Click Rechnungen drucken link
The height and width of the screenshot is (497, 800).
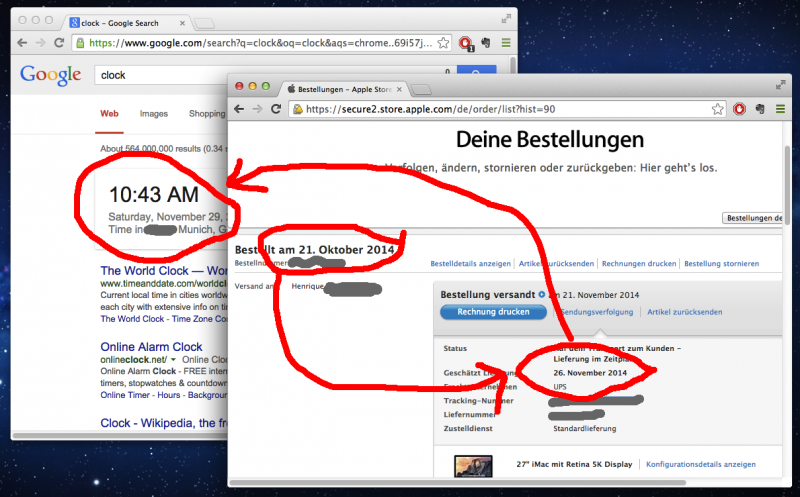pyautogui.click(x=639, y=264)
